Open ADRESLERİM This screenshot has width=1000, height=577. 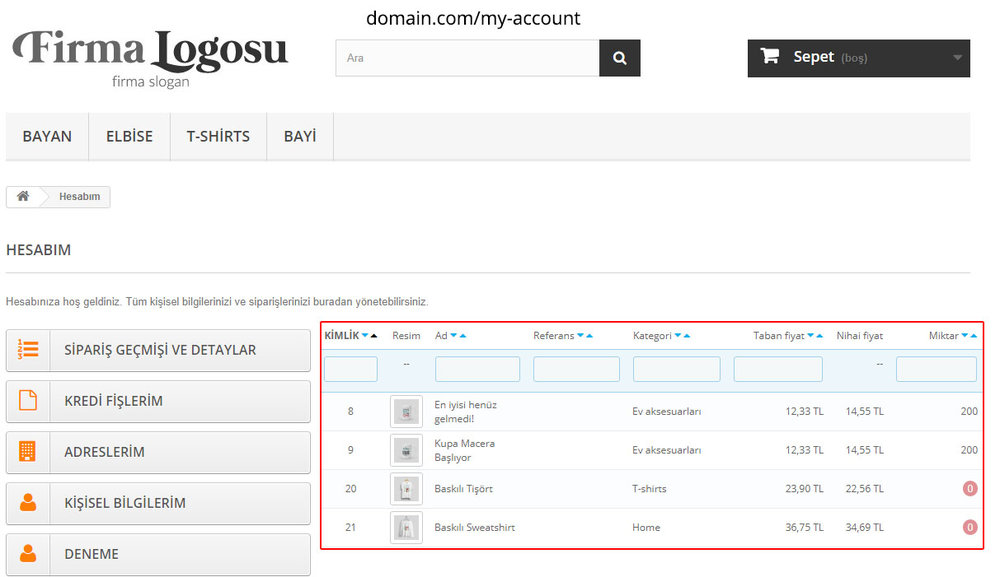158,452
